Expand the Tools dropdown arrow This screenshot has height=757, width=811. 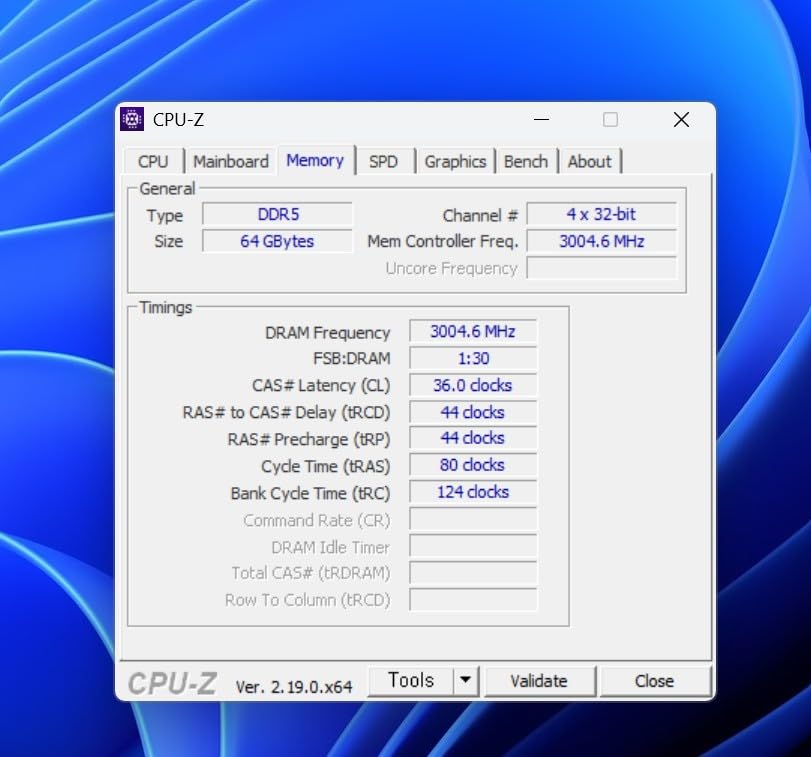(465, 680)
